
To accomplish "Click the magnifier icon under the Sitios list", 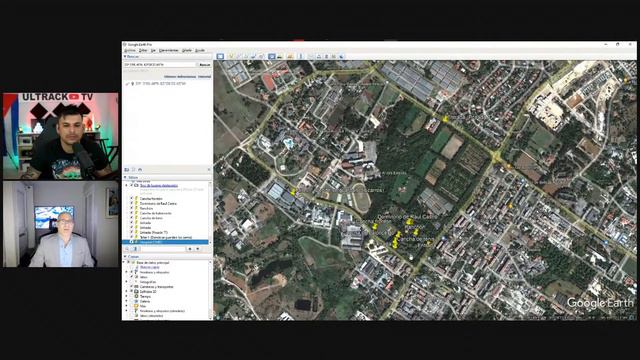I will click(x=127, y=249).
